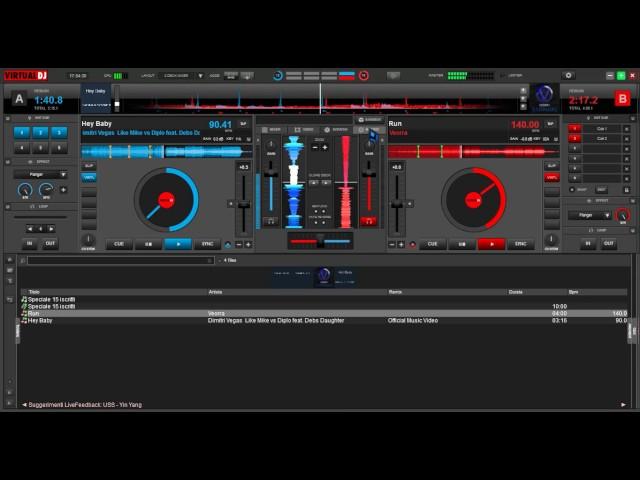Viewport: 640px width, 480px height.
Task: Toggle the VINYL mode on deck B
Action: coord(551,178)
